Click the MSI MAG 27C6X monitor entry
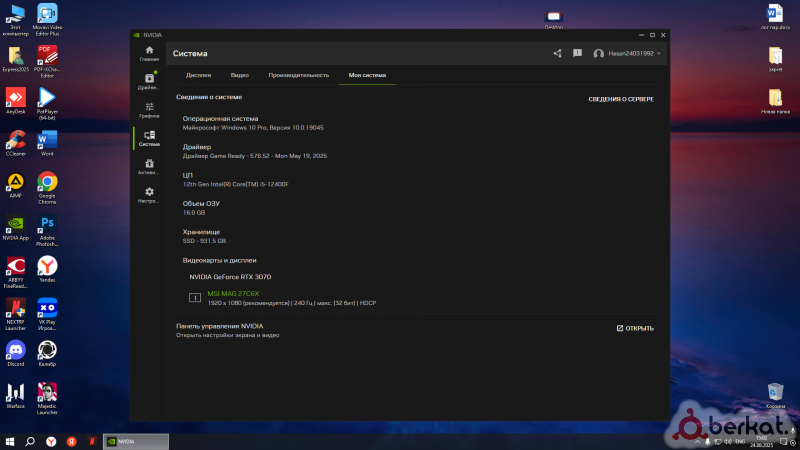This screenshot has width=800, height=450. tap(232, 294)
